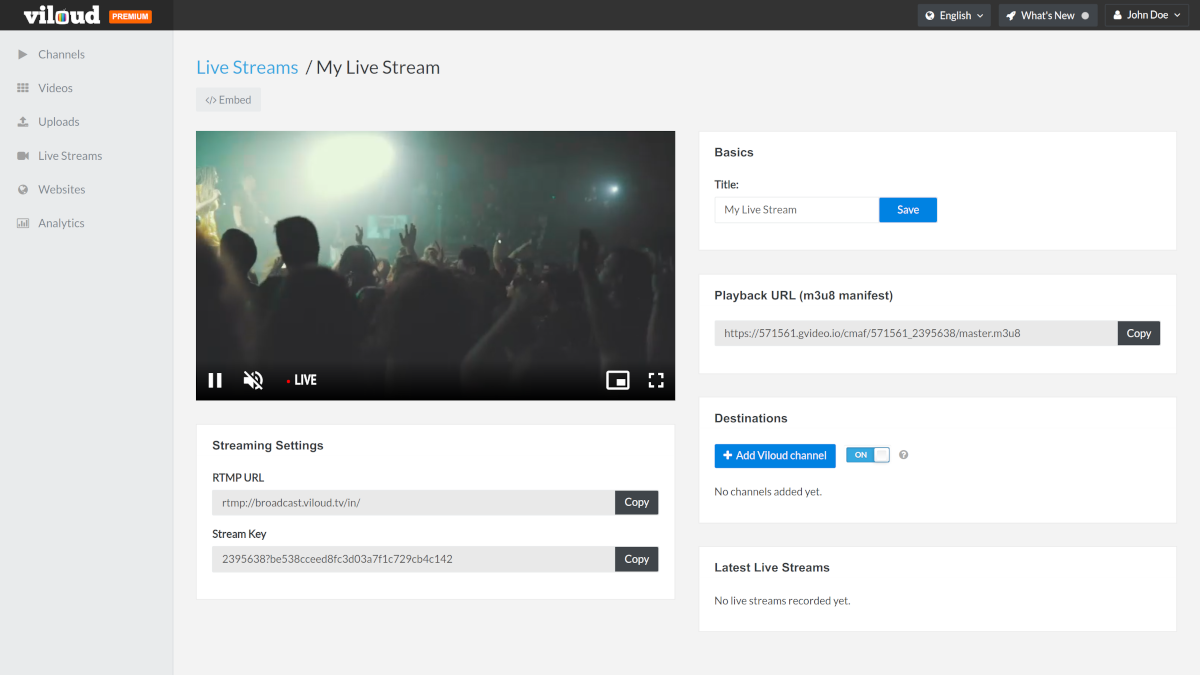
Task: Enable picture-in-picture mode on the player
Action: (617, 380)
